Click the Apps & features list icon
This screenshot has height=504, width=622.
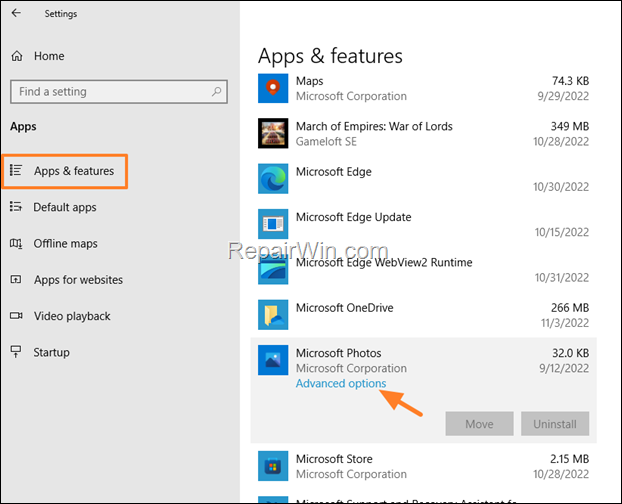[16, 170]
